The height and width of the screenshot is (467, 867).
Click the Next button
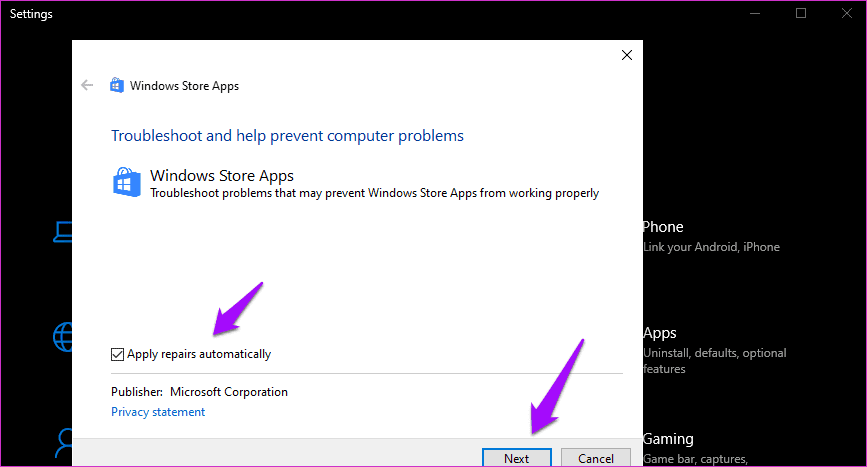(516, 458)
